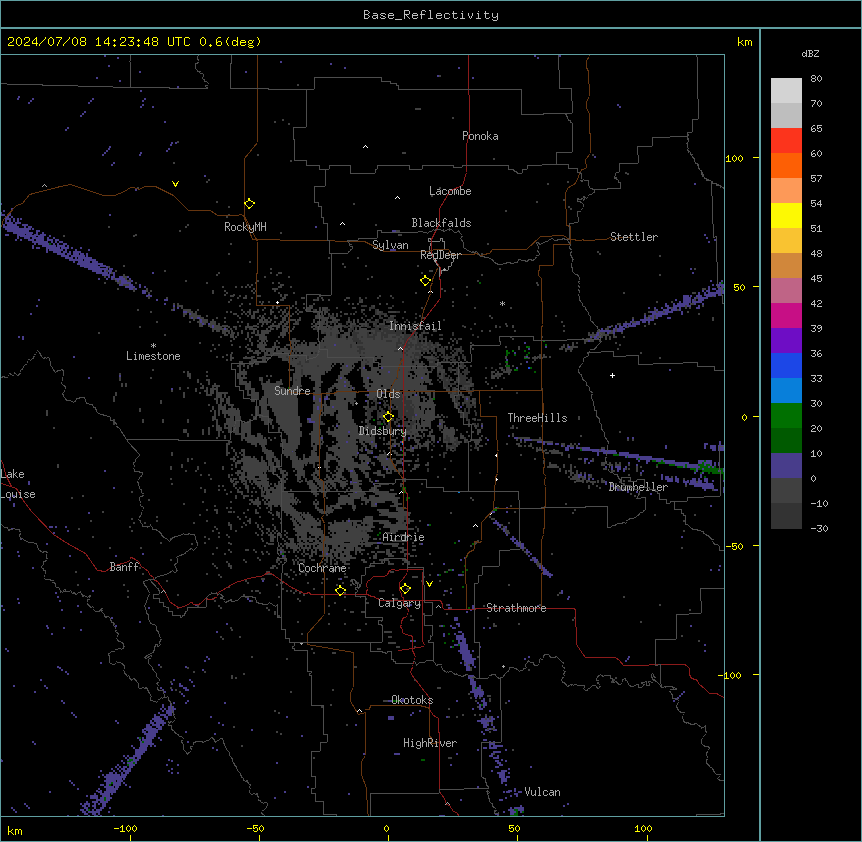This screenshot has width=862, height=842.
Task: Select the Innisfail city label
Action: coord(415,326)
